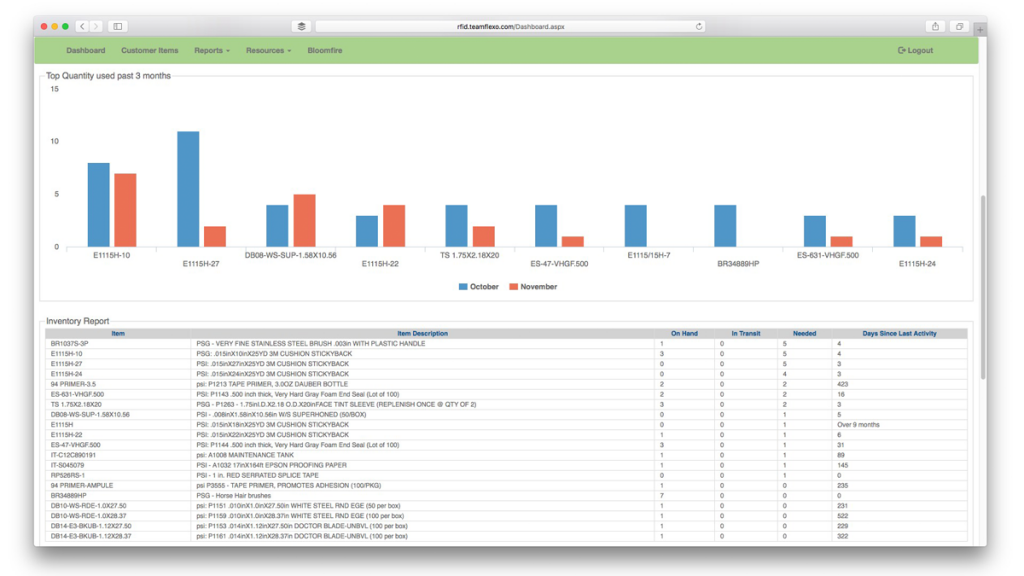Sort by the Item column header
Image resolution: width=1024 pixels, height=576 pixels.
pos(118,333)
